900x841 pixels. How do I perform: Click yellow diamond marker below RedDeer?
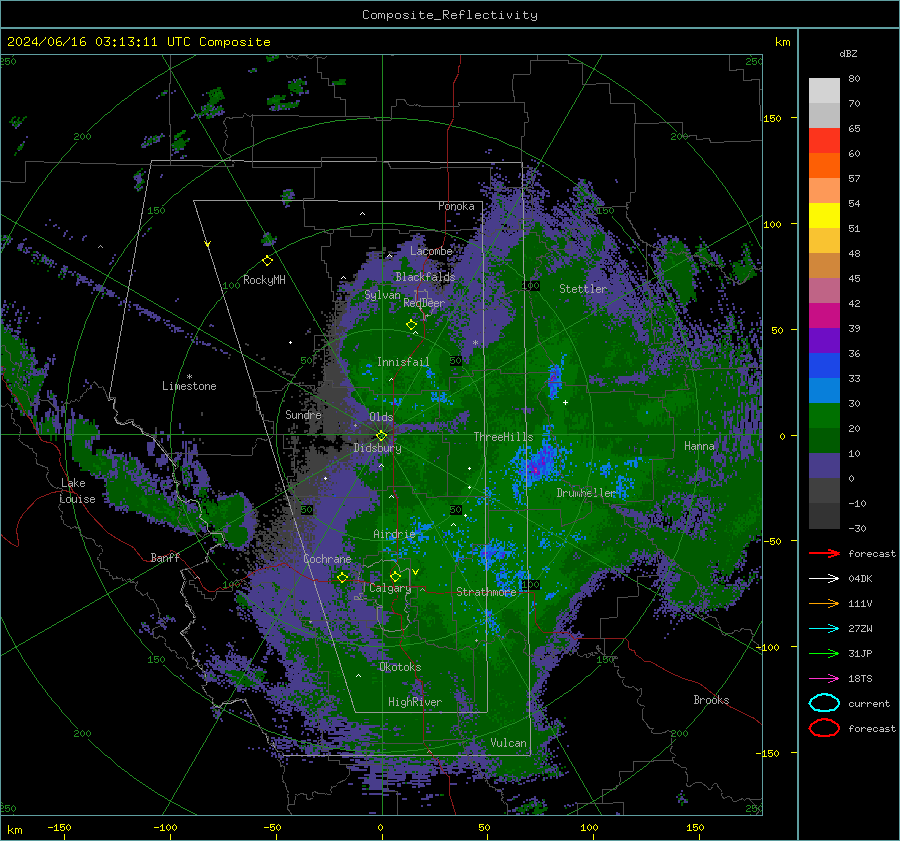point(412,324)
